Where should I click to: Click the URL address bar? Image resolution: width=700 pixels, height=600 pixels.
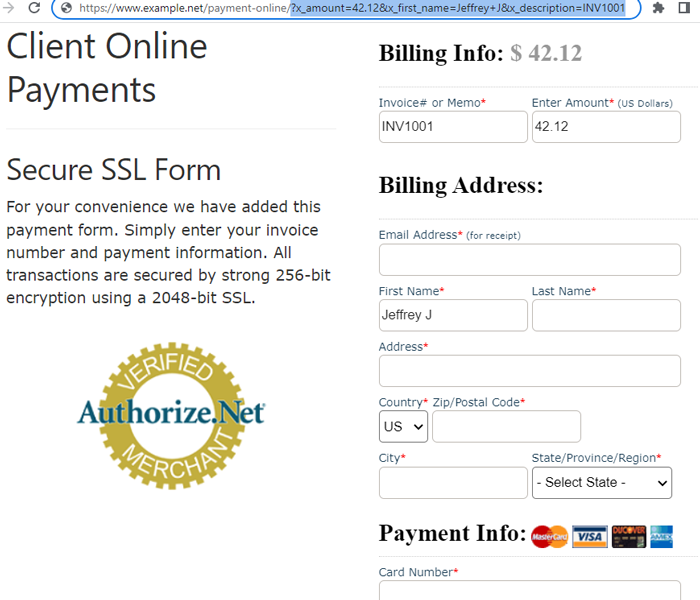(346, 8)
